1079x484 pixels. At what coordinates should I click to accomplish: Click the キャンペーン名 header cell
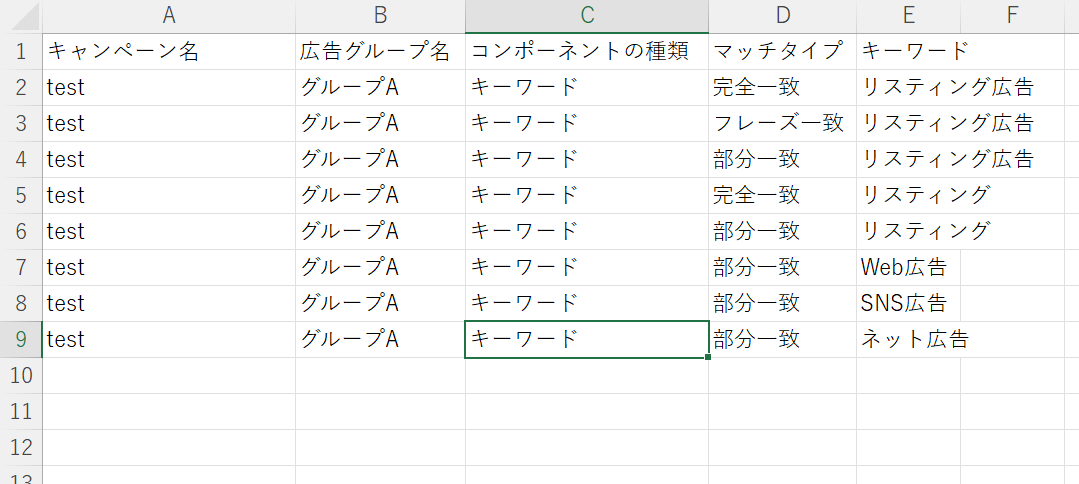pyautogui.click(x=169, y=52)
